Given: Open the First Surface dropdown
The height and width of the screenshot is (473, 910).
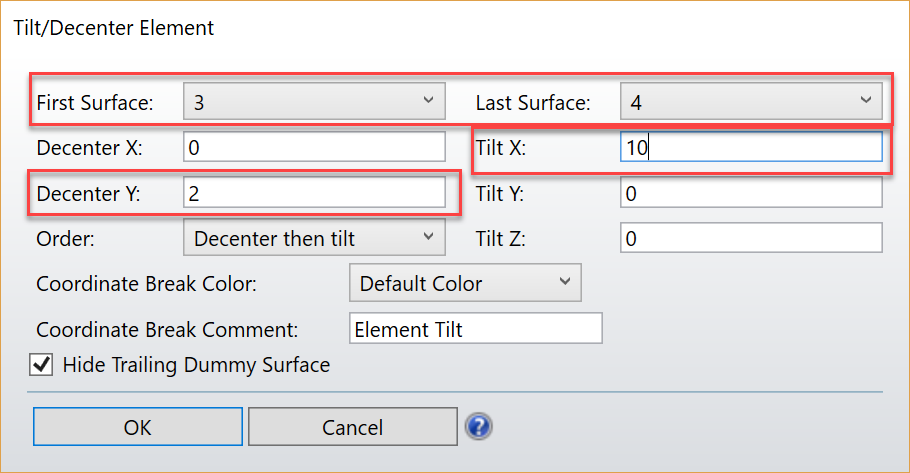Looking at the screenshot, I should click(x=314, y=102).
